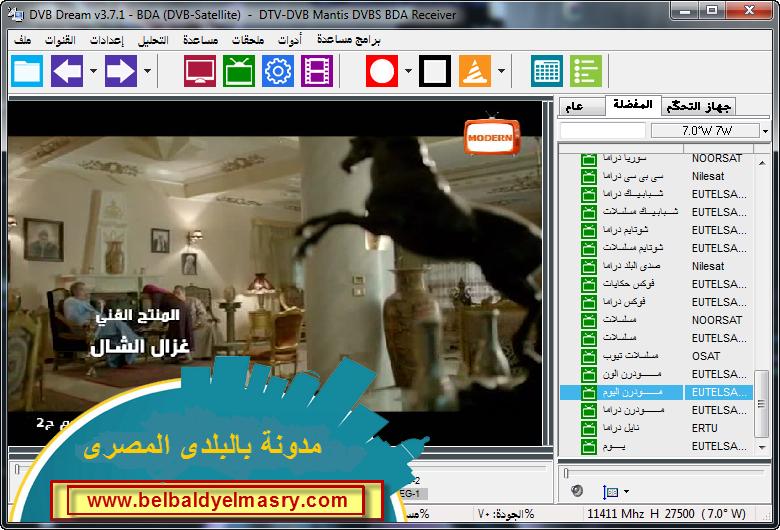Expand the previous-channel arrow dropdown
Viewport: 780px width, 530px height.
(93, 71)
